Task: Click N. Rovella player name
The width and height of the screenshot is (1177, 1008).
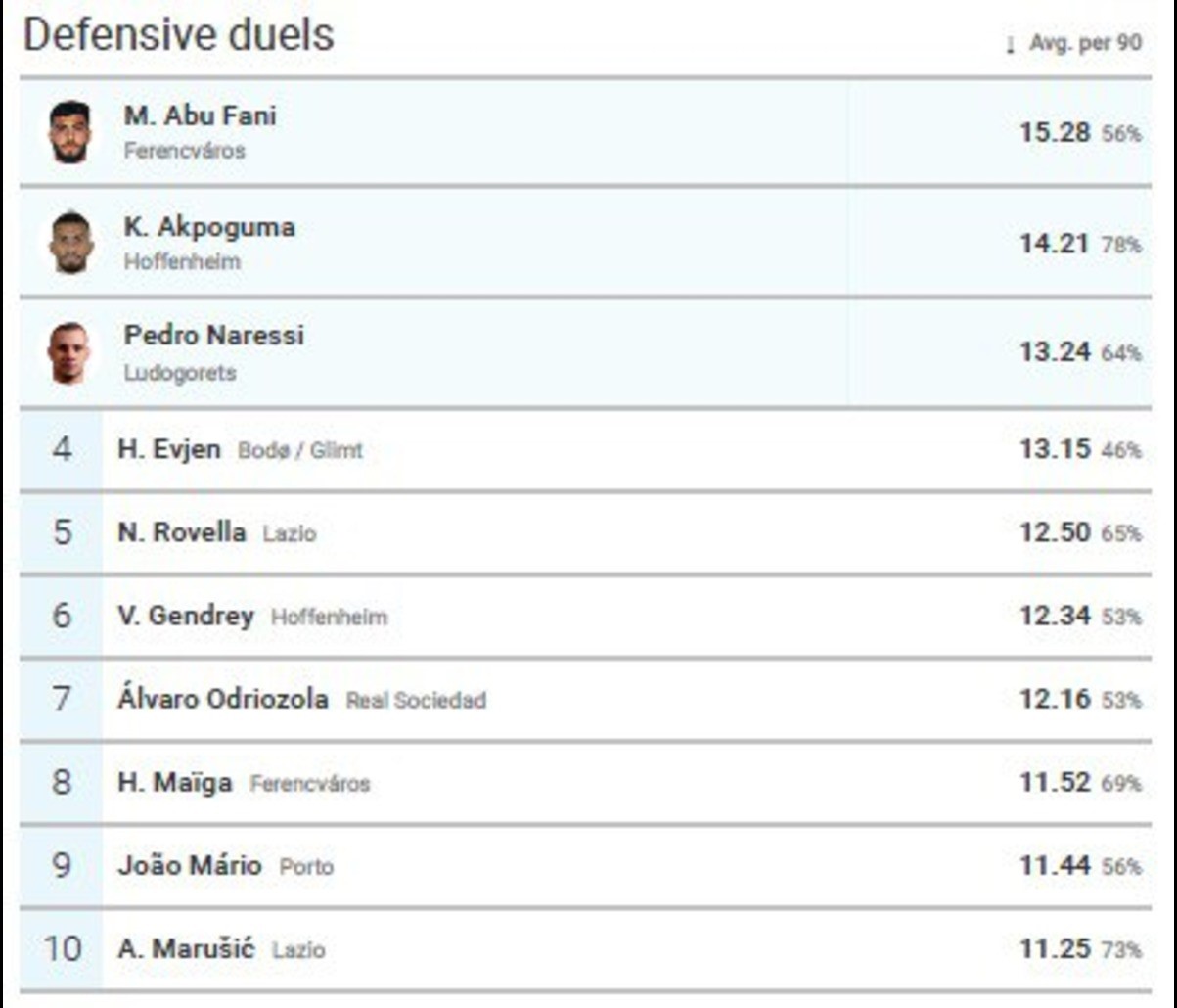Action: [181, 533]
